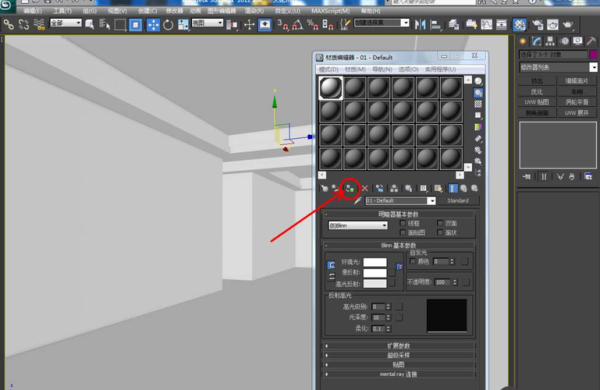Open the 导航(N) menu in Material Editor
This screenshot has height=390, width=600.
pyautogui.click(x=382, y=69)
